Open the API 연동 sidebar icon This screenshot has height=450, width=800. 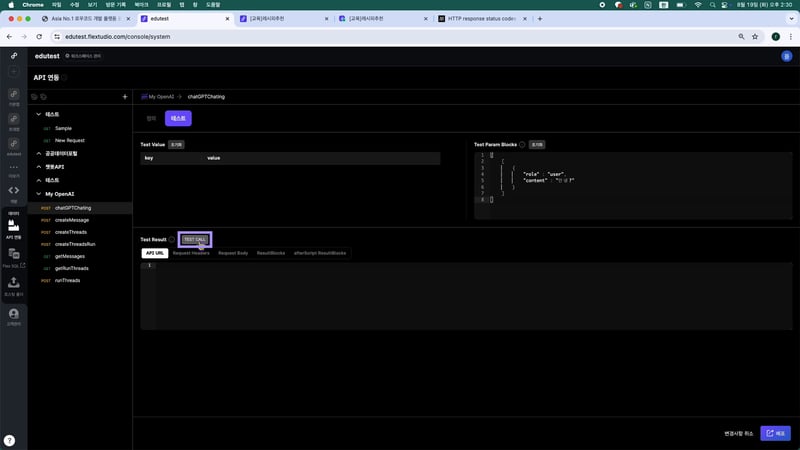click(14, 226)
